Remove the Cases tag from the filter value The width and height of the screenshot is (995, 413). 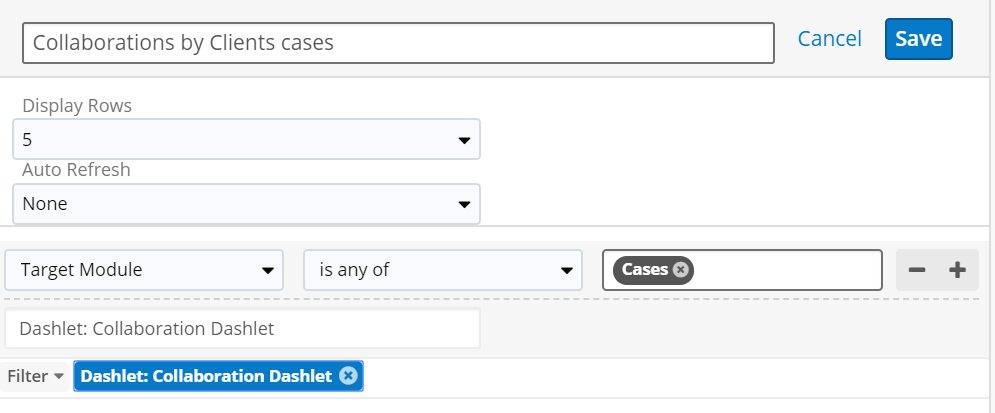pos(680,270)
